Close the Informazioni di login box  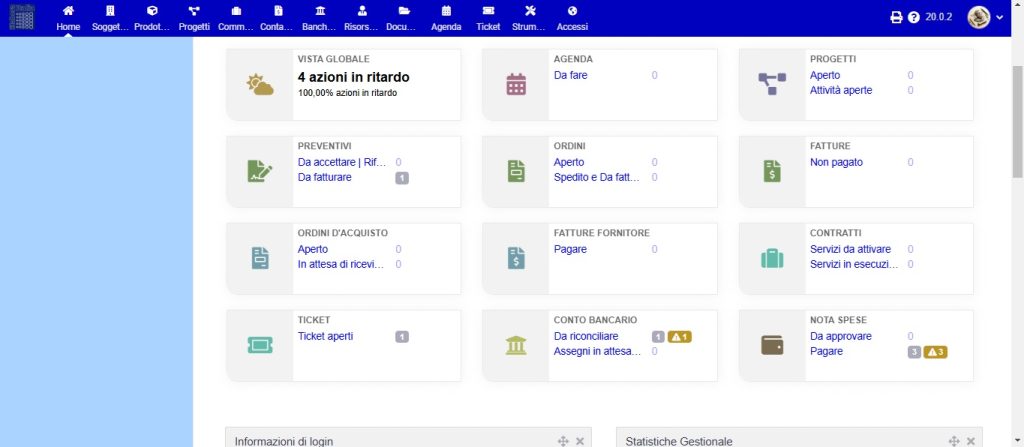(579, 441)
